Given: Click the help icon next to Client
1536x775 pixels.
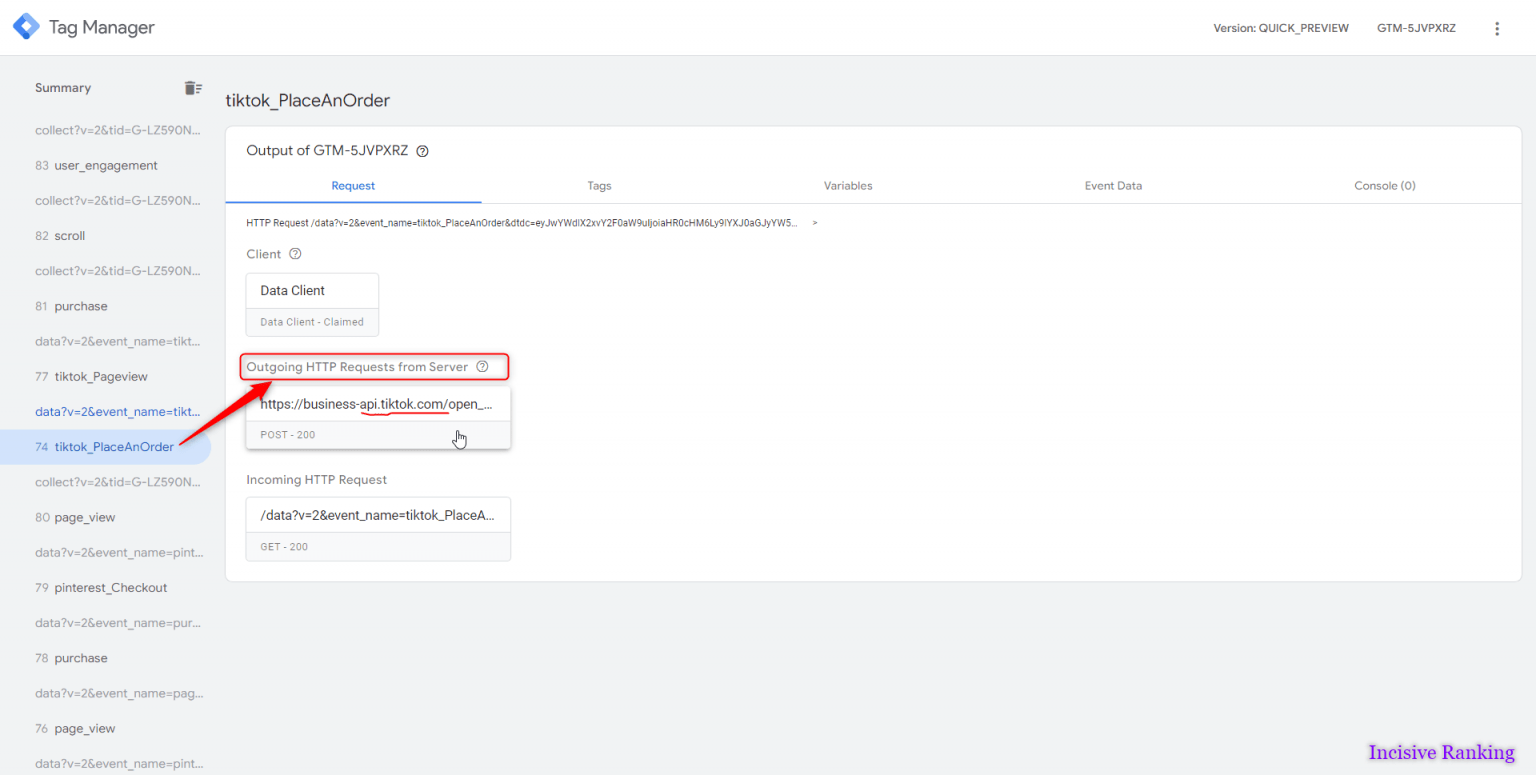Looking at the screenshot, I should click(x=295, y=253).
